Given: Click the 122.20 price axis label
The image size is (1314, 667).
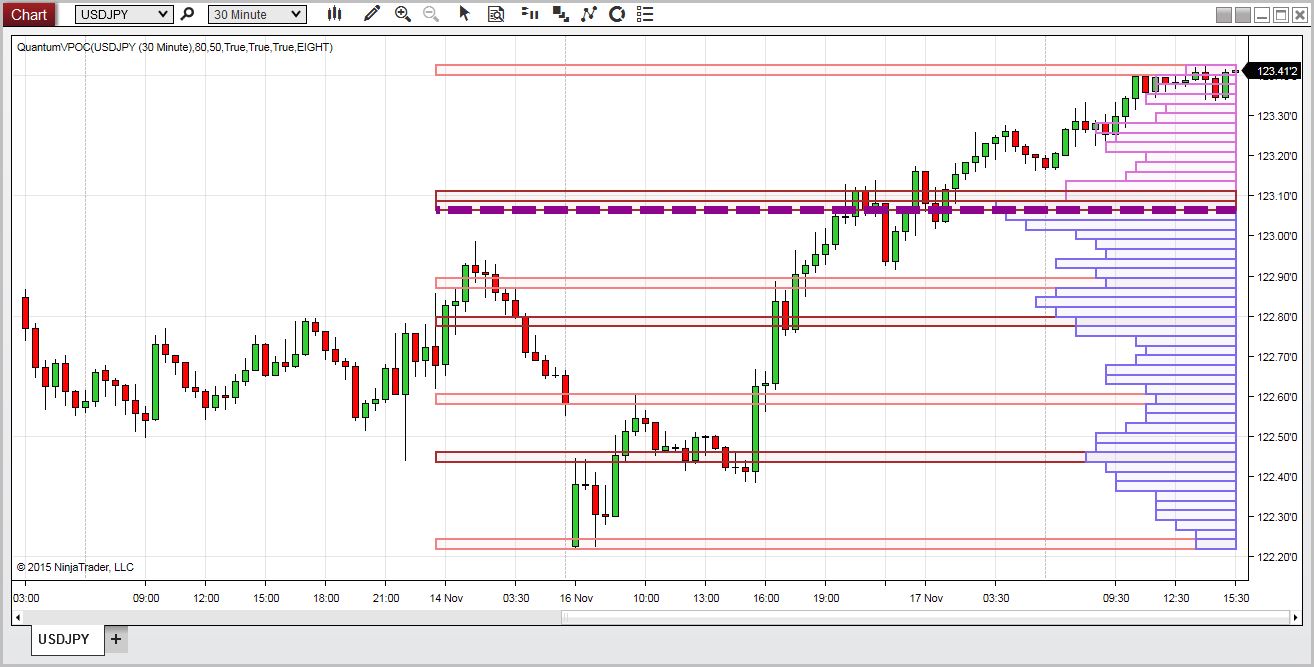Looking at the screenshot, I should tap(1278, 557).
